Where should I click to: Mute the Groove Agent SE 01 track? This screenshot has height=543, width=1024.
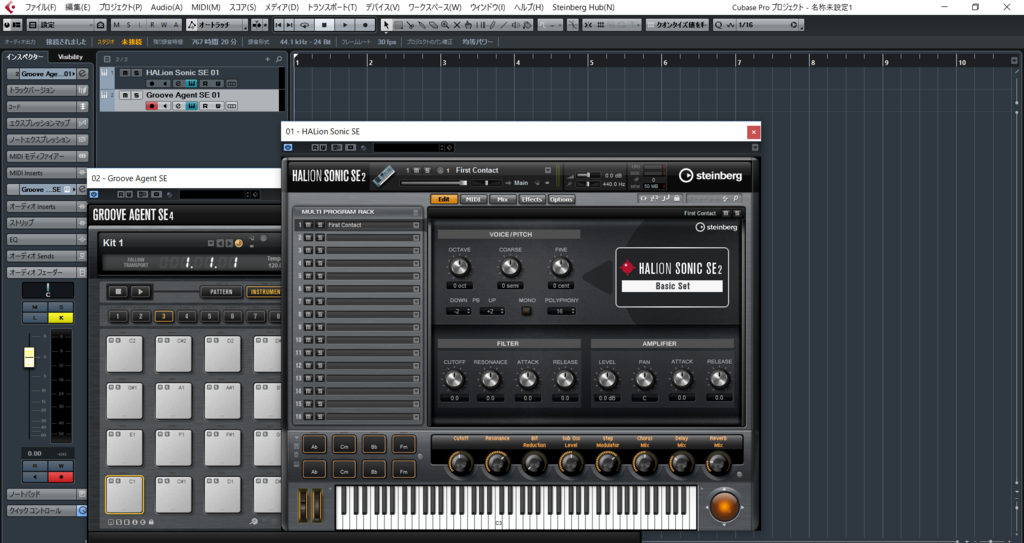click(x=125, y=95)
